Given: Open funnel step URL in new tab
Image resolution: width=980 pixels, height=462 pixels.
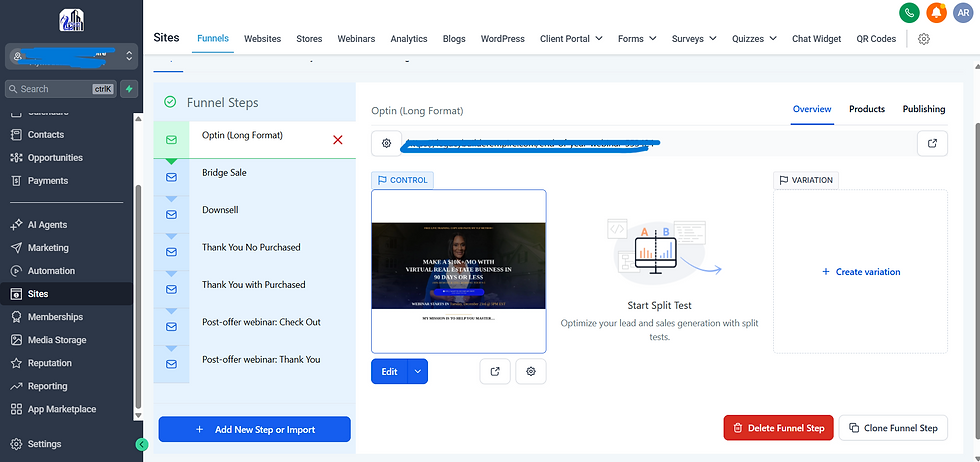Looking at the screenshot, I should coord(932,143).
